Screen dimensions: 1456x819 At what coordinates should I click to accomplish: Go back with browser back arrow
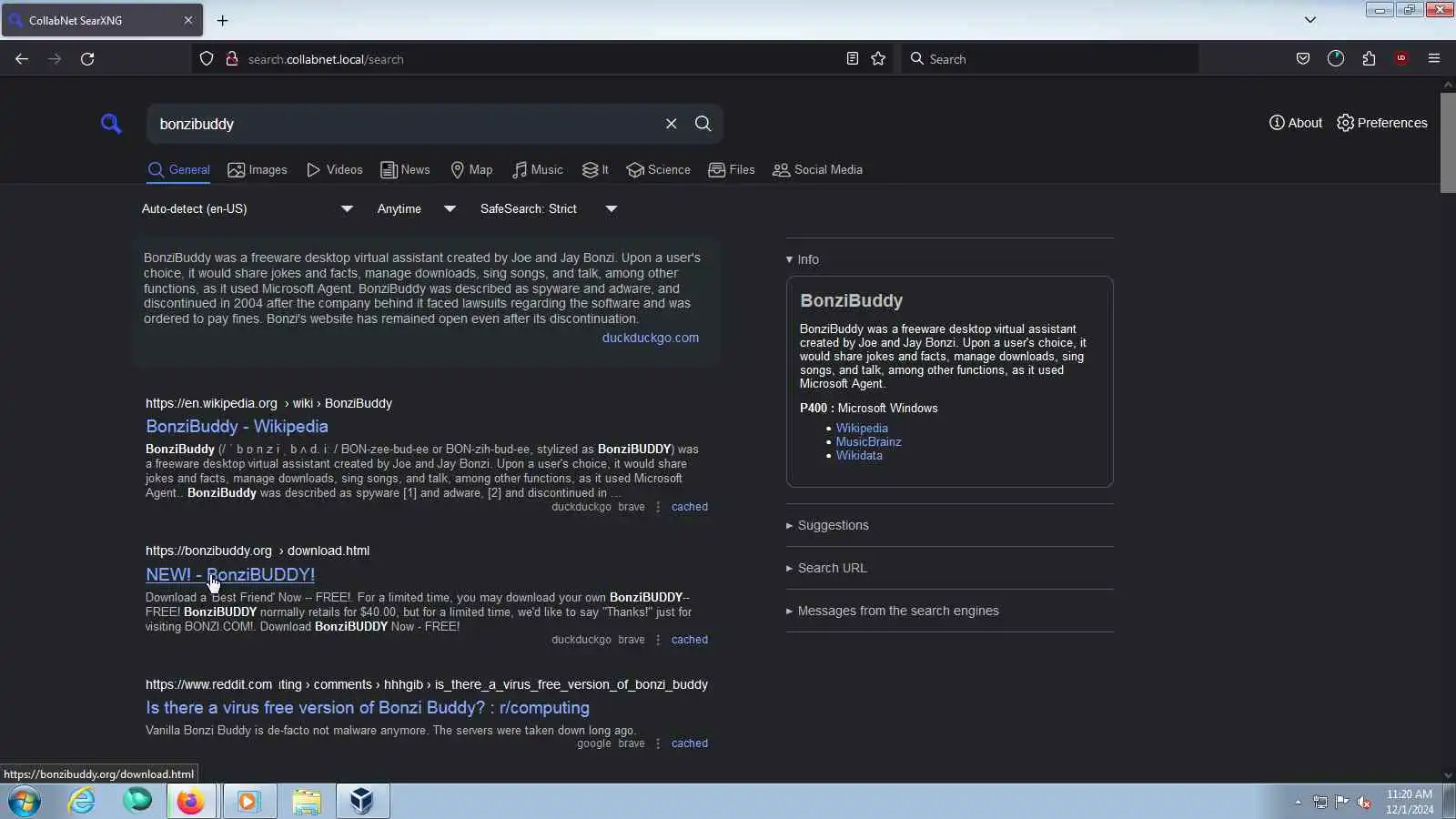(x=22, y=59)
